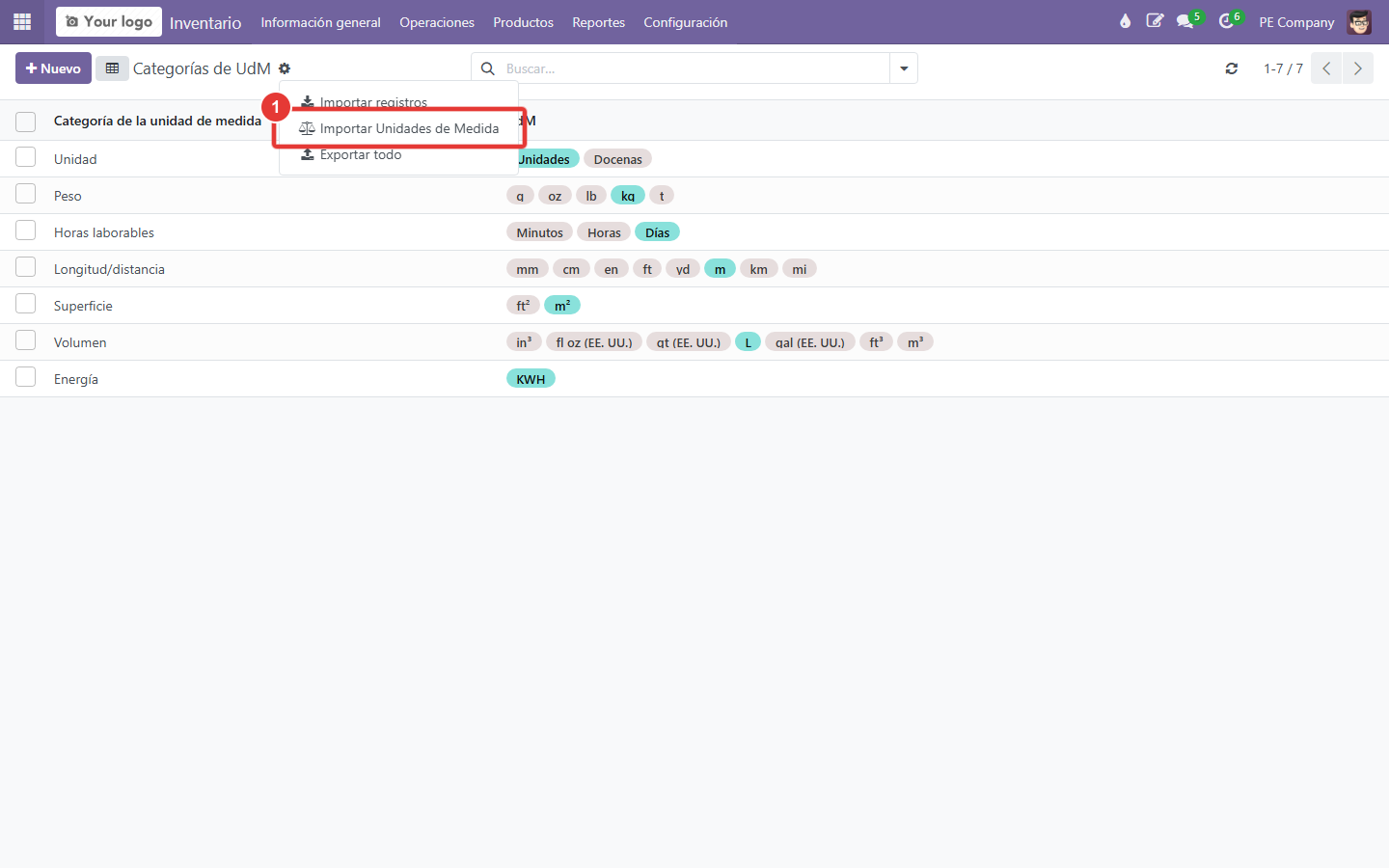Select the Energía row checkbox

point(26,377)
